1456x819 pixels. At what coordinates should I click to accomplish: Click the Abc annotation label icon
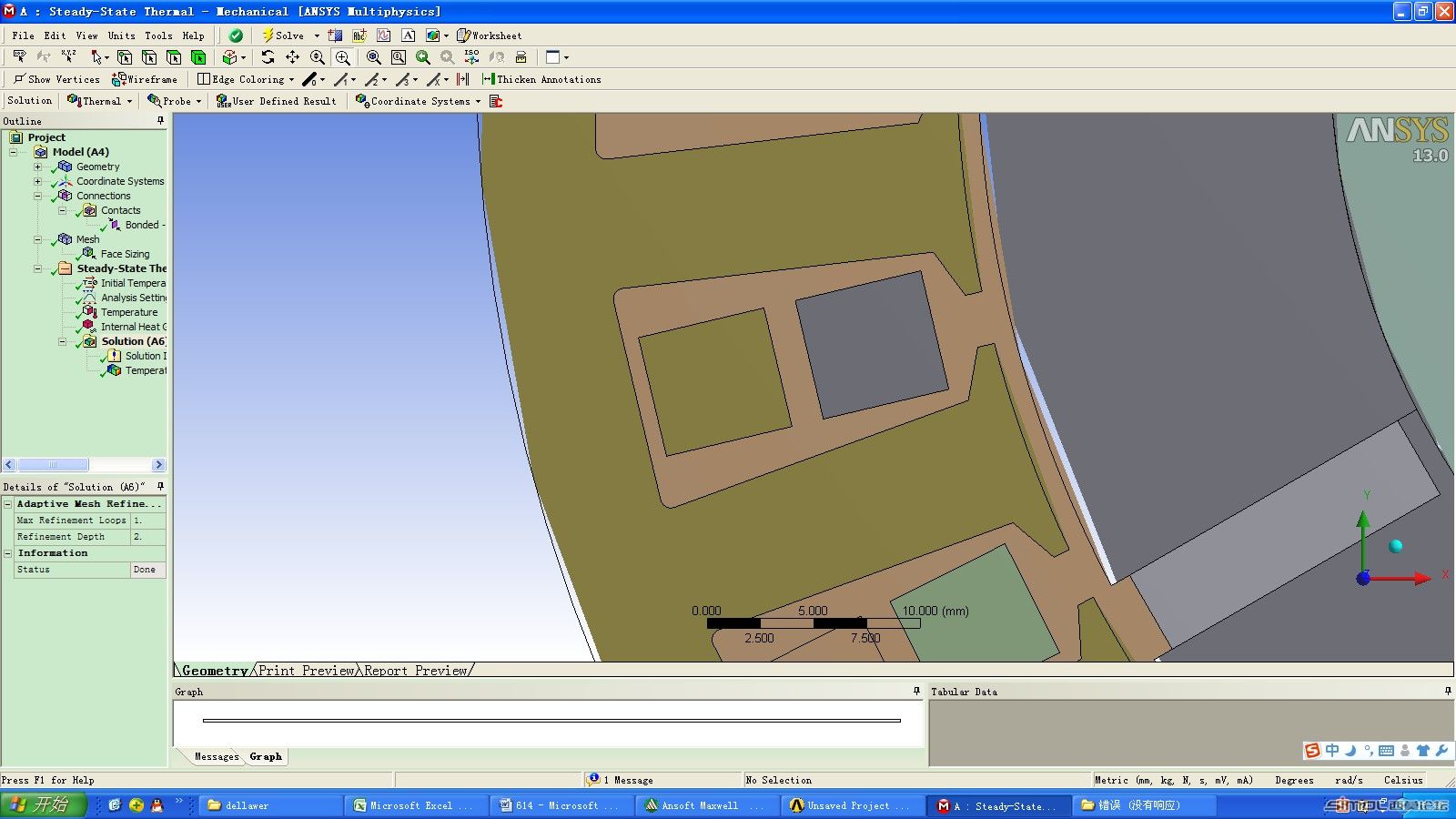point(359,35)
